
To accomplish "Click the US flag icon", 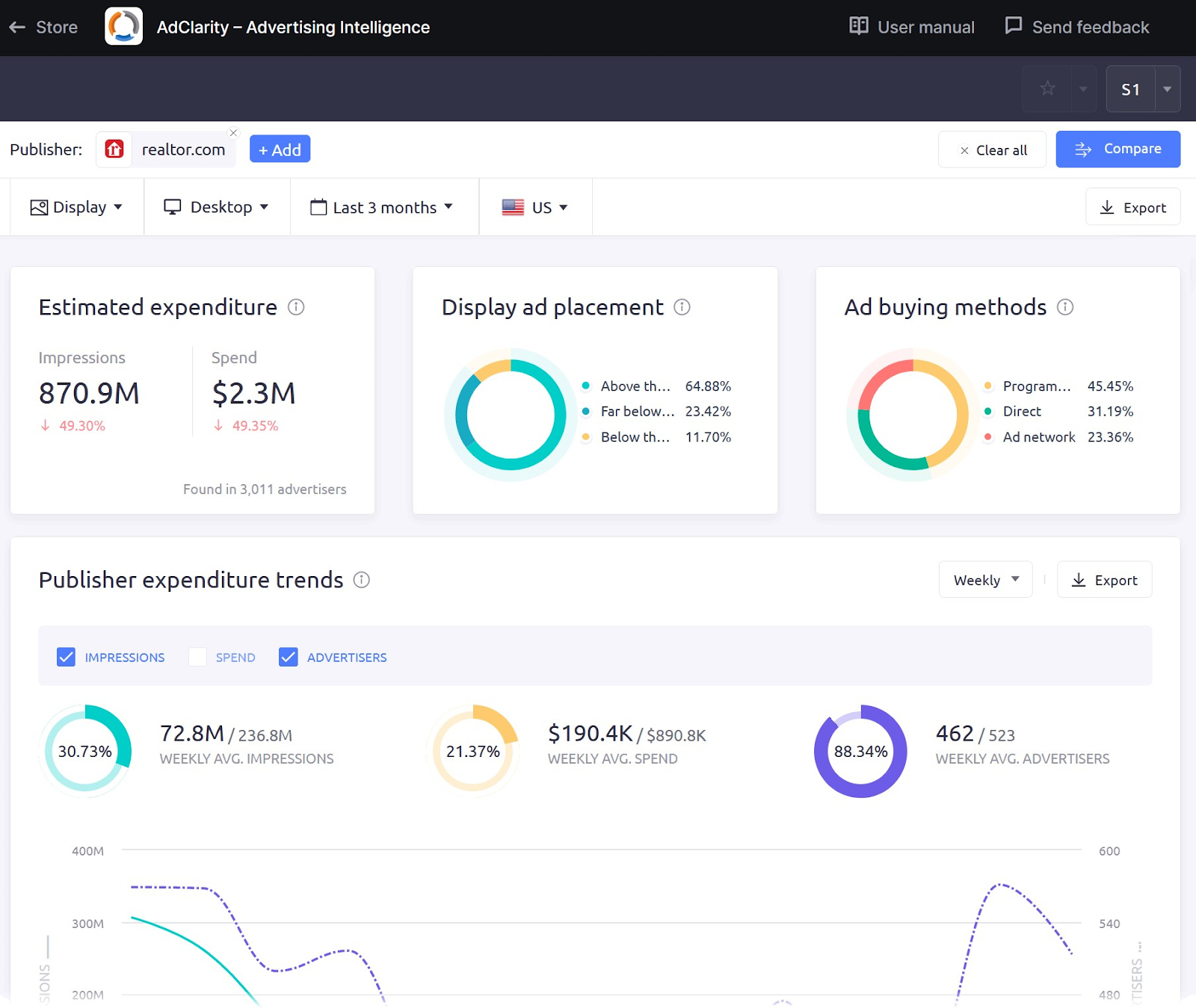I will (x=513, y=207).
